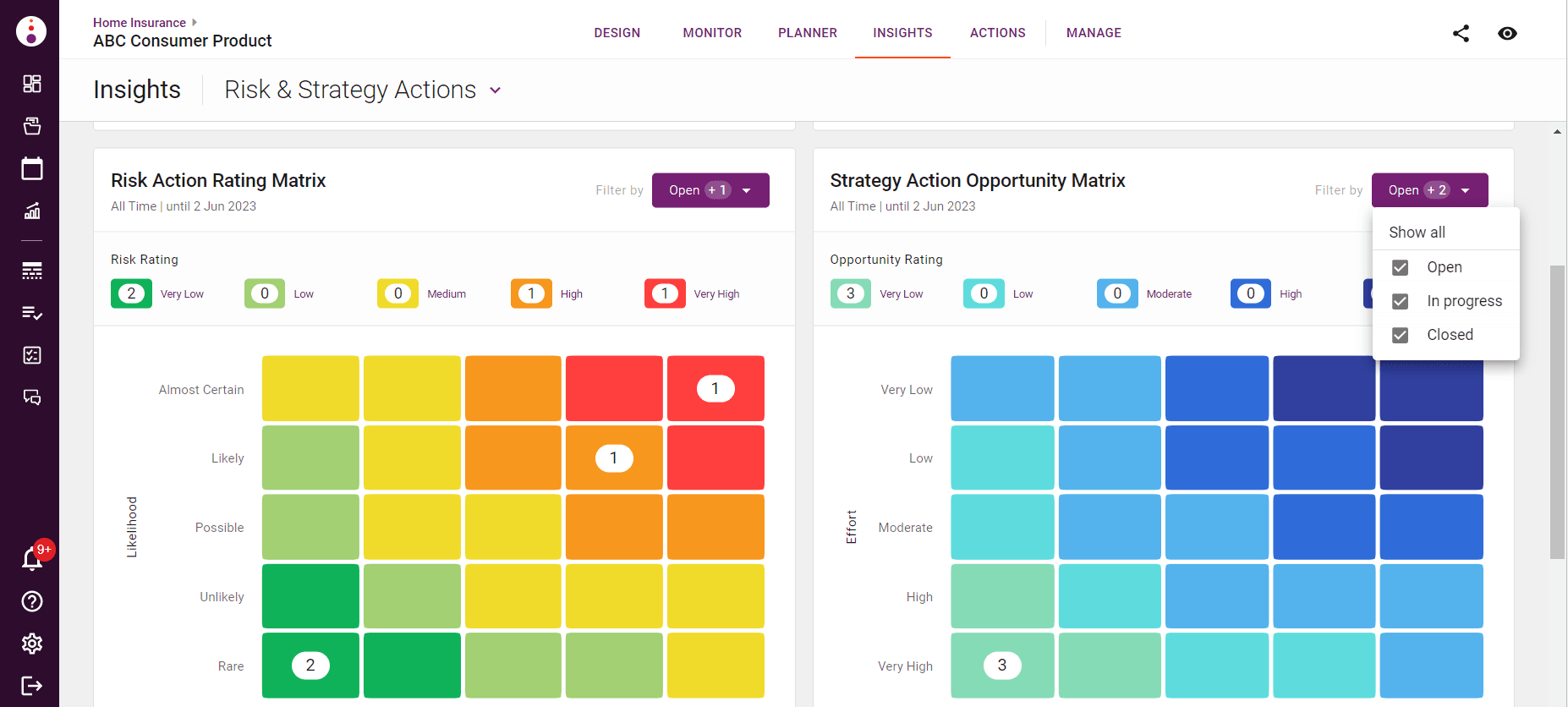Image resolution: width=1568 pixels, height=707 pixels.
Task: Select the red Almost Certain cell showing 1
Action: pos(715,389)
